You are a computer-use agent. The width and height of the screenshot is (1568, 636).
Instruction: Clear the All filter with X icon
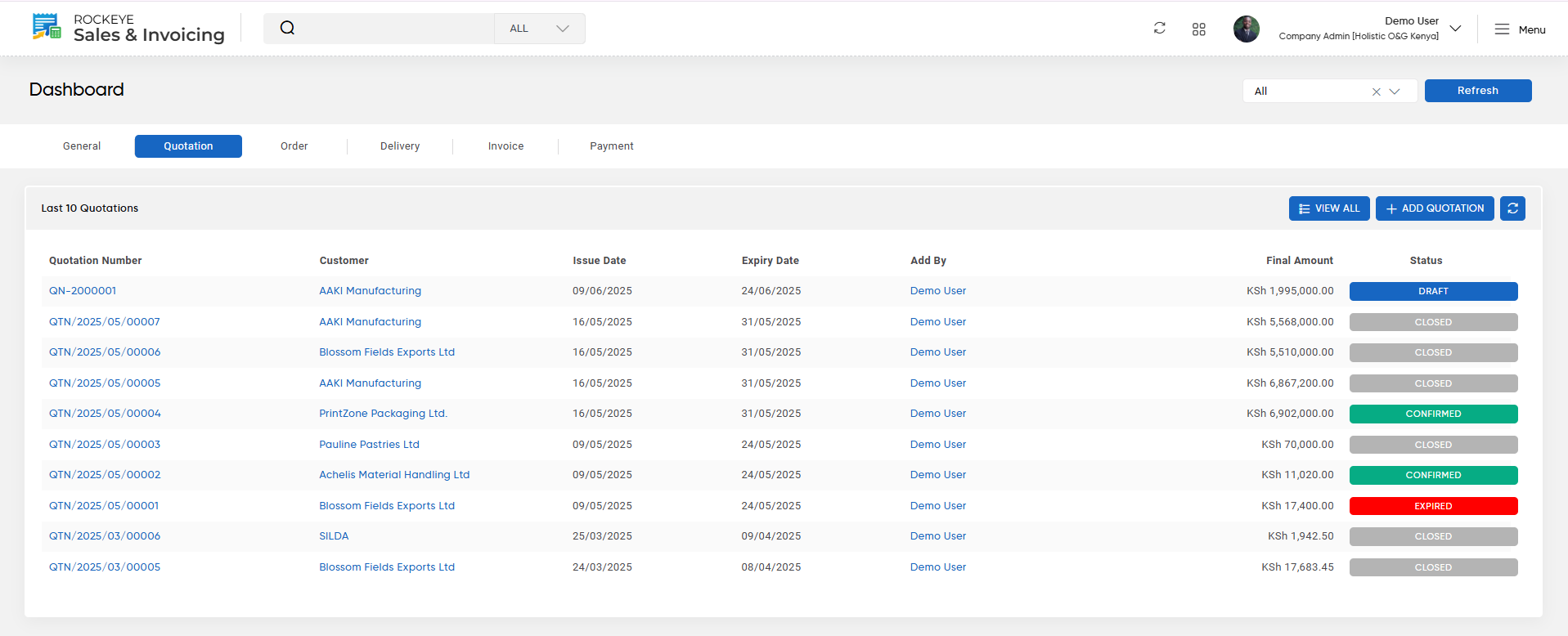pos(1377,92)
